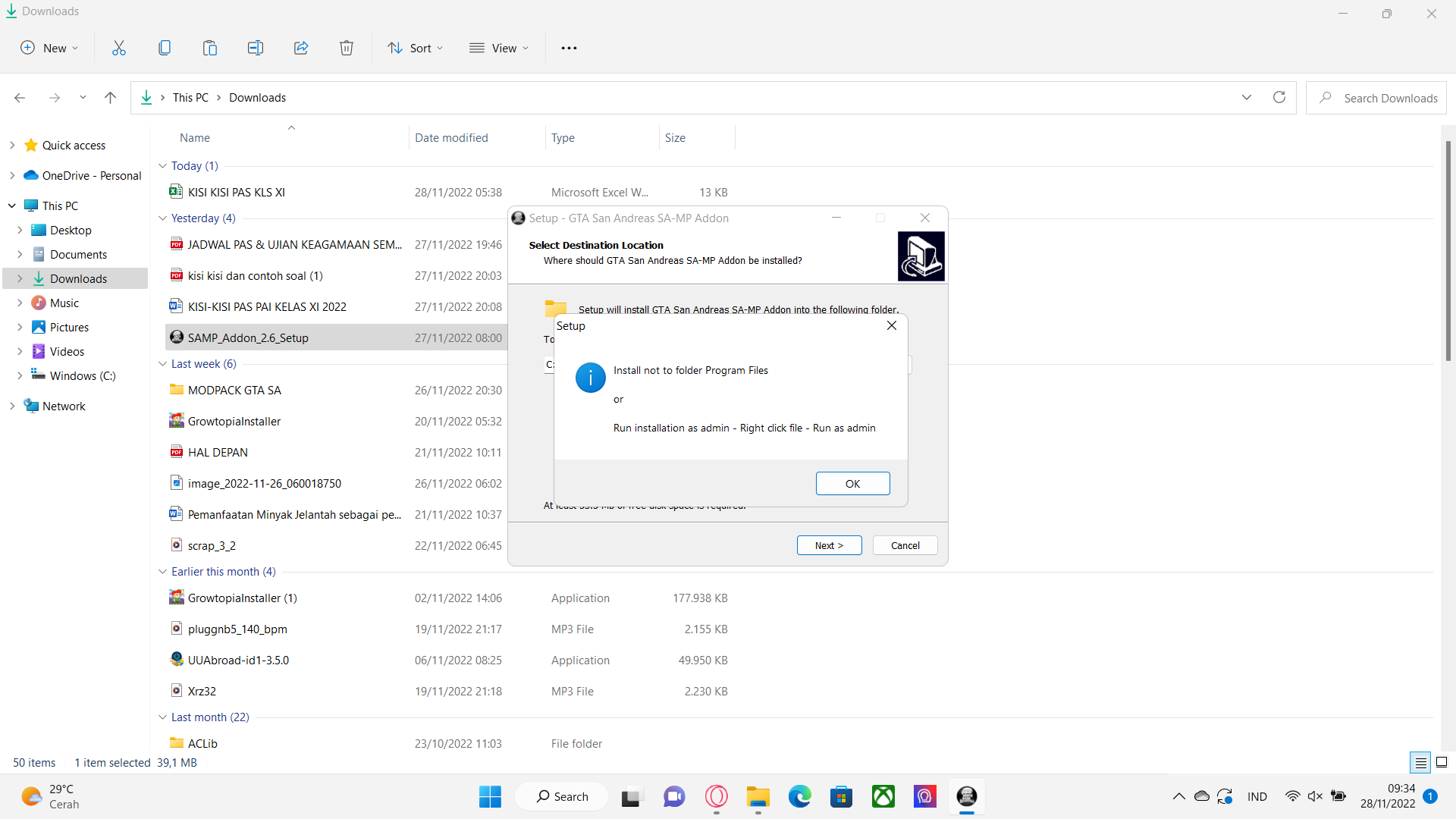Close the Setup message box with X

coord(892,325)
